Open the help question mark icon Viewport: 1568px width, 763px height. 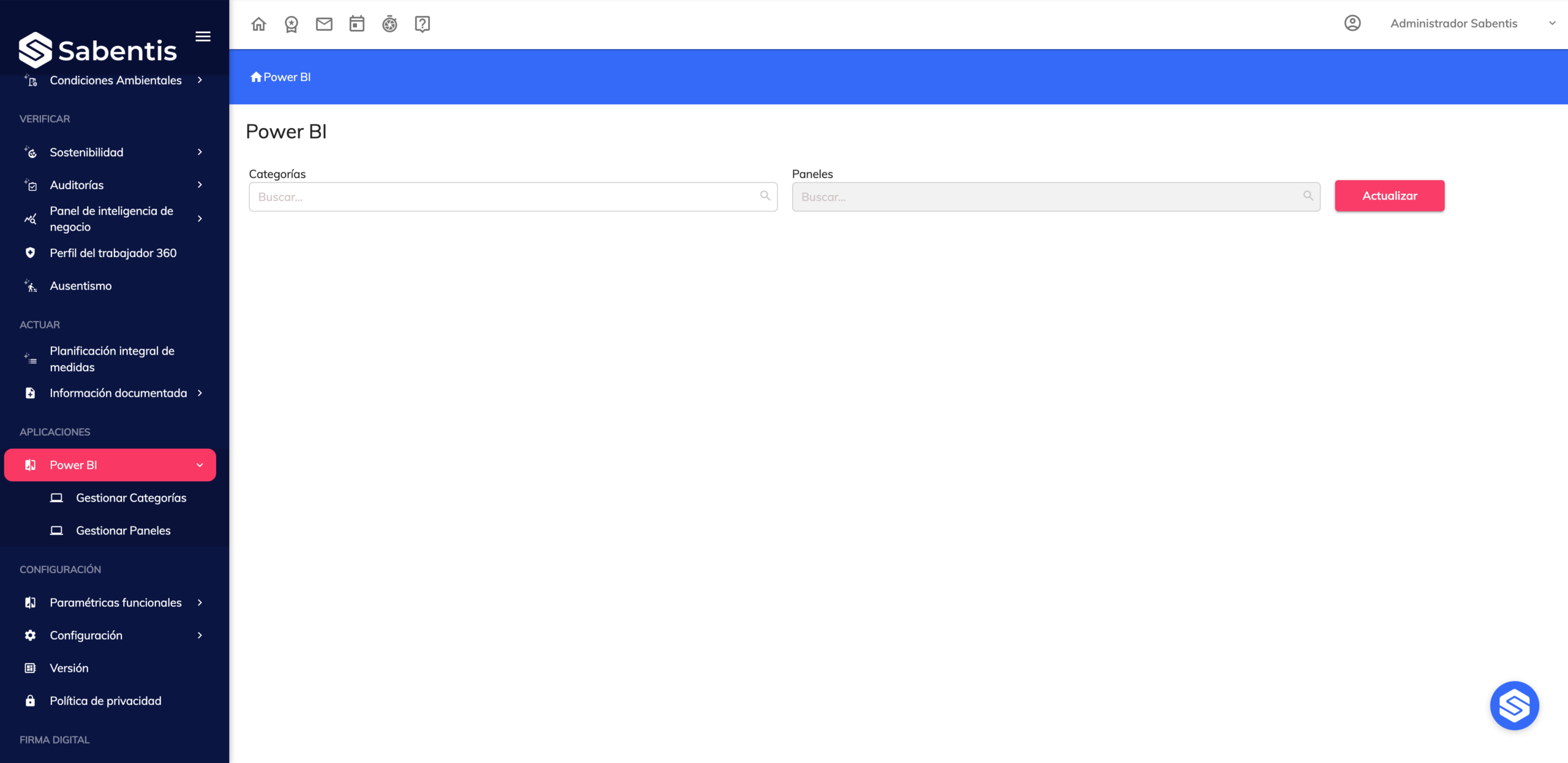(x=422, y=24)
